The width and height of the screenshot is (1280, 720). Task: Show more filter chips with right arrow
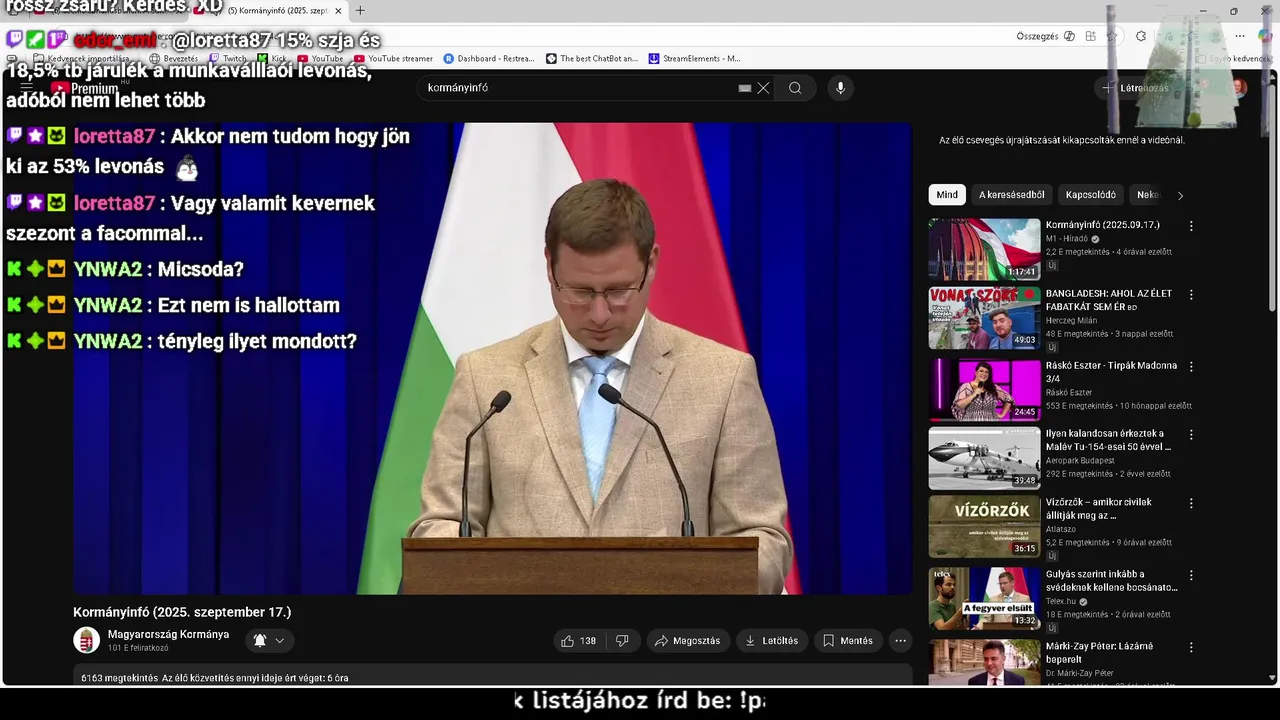click(x=1180, y=196)
